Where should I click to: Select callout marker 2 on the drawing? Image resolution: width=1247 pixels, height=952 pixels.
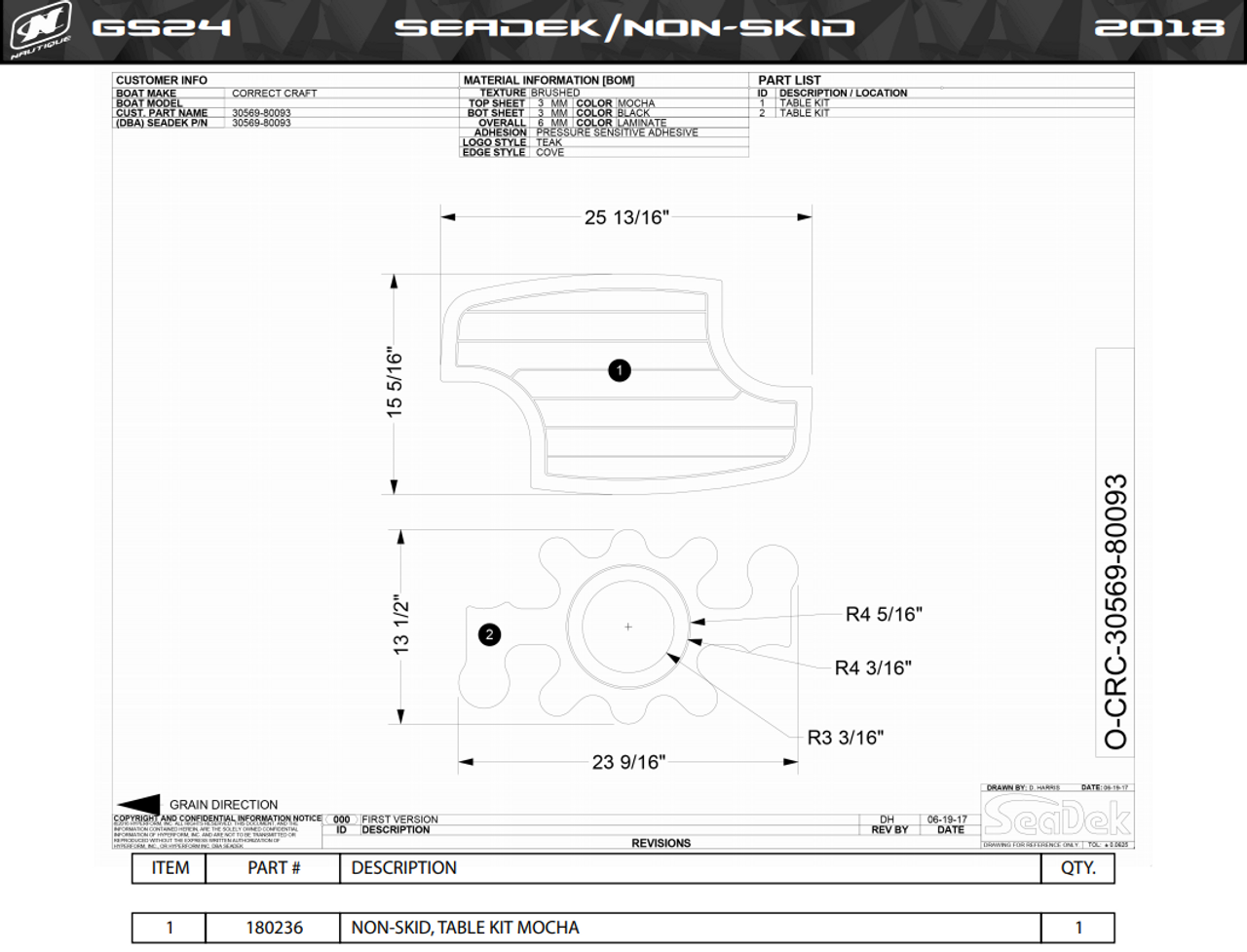pos(489,635)
